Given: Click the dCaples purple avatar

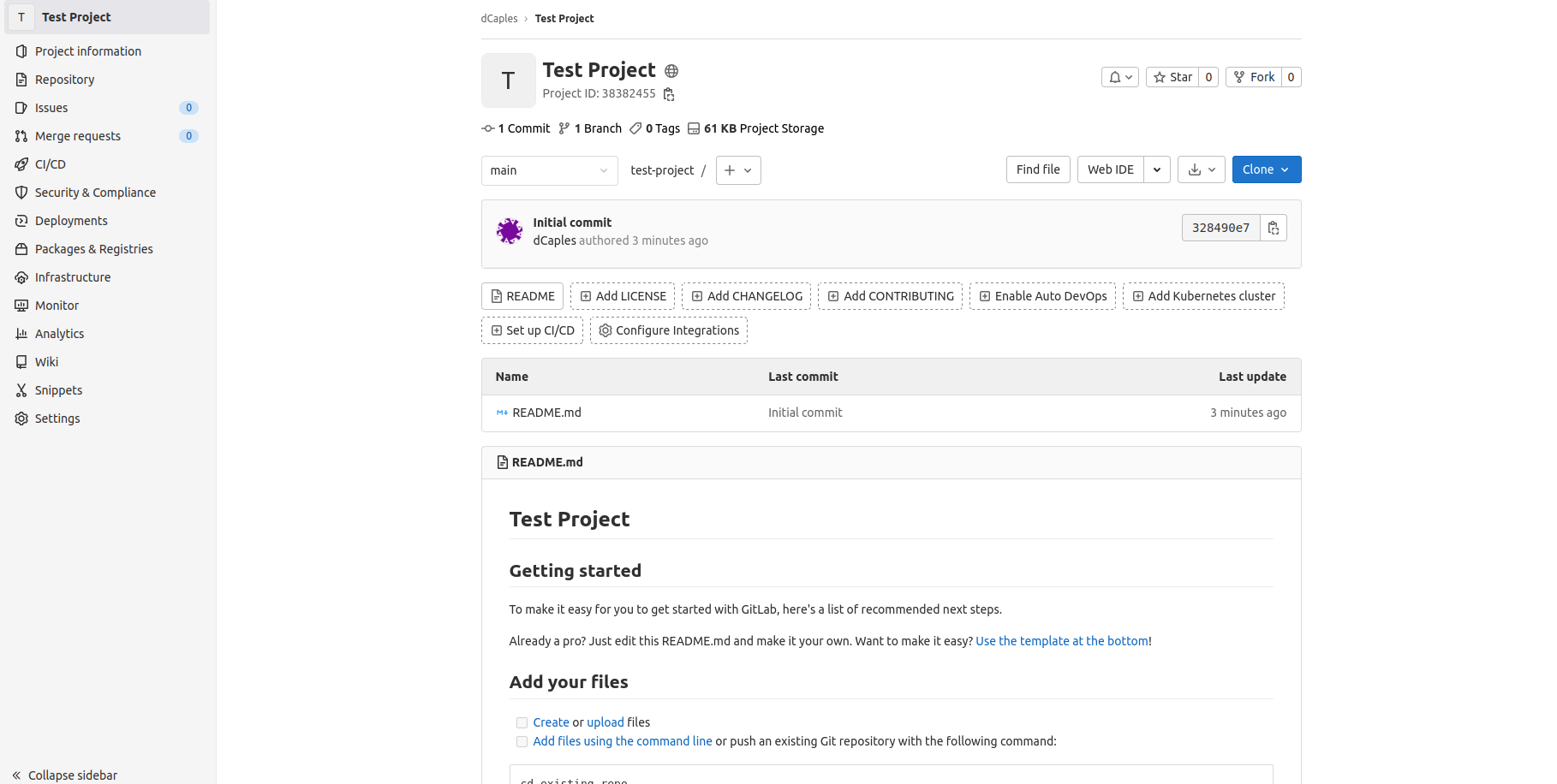Looking at the screenshot, I should click(510, 231).
